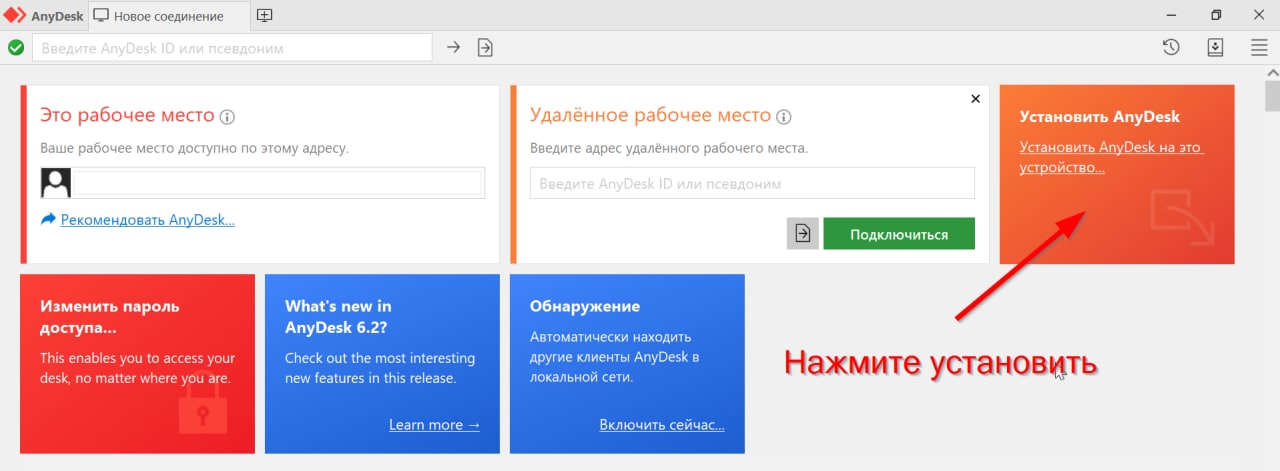Click the Установить AnyDesk tile heading
The width and height of the screenshot is (1280, 471).
[1100, 116]
